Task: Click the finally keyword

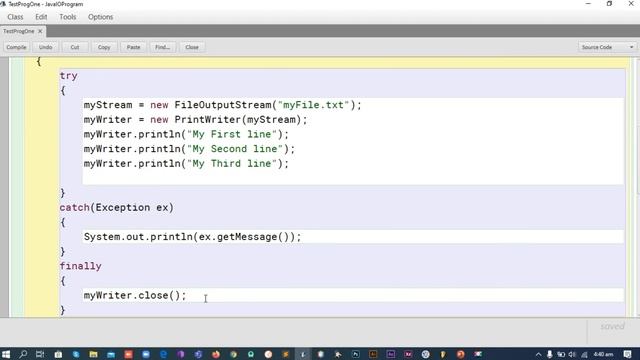Action: click(x=80, y=266)
